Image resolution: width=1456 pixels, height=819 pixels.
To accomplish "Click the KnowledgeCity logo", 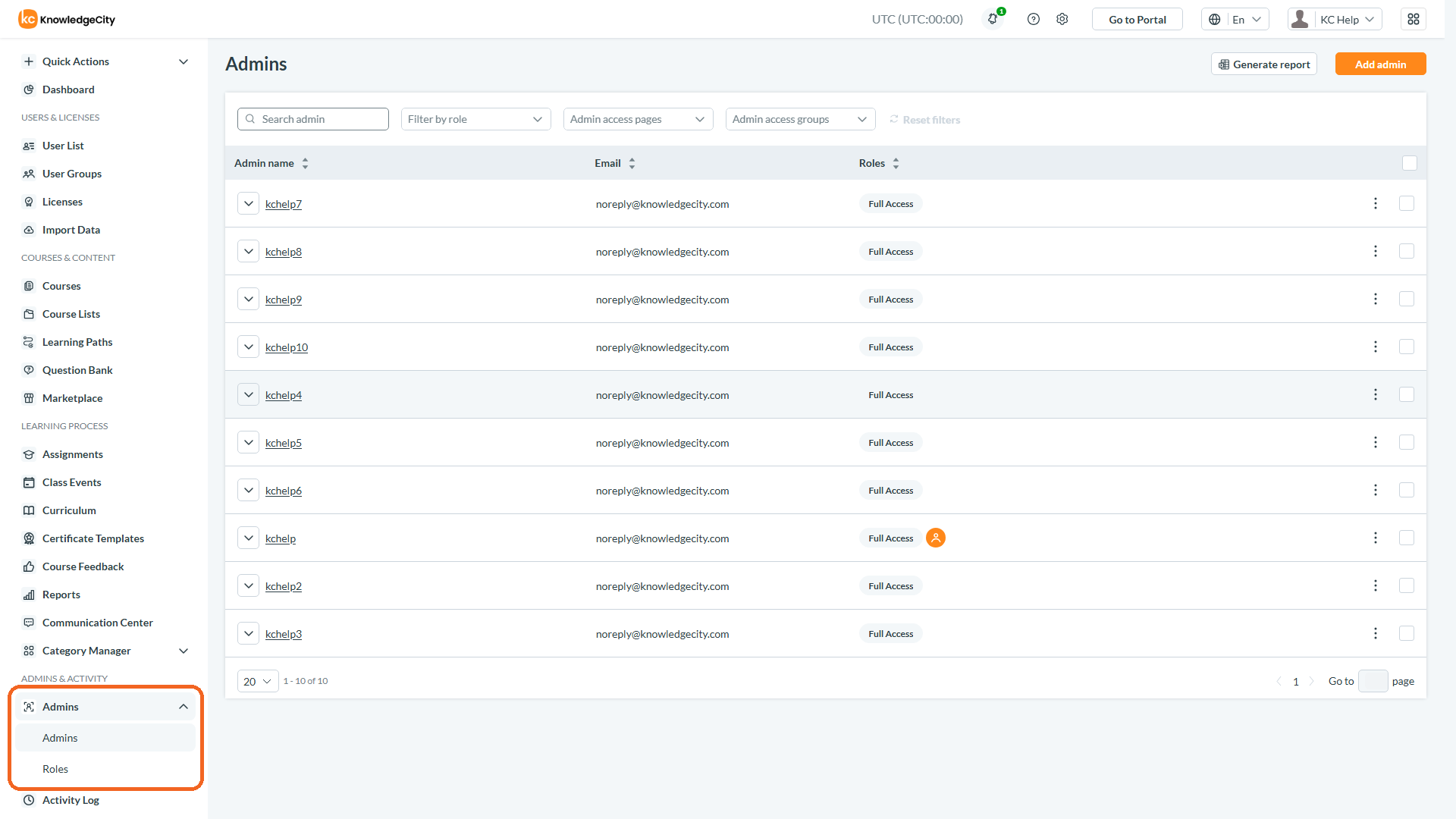I will pyautogui.click(x=67, y=19).
